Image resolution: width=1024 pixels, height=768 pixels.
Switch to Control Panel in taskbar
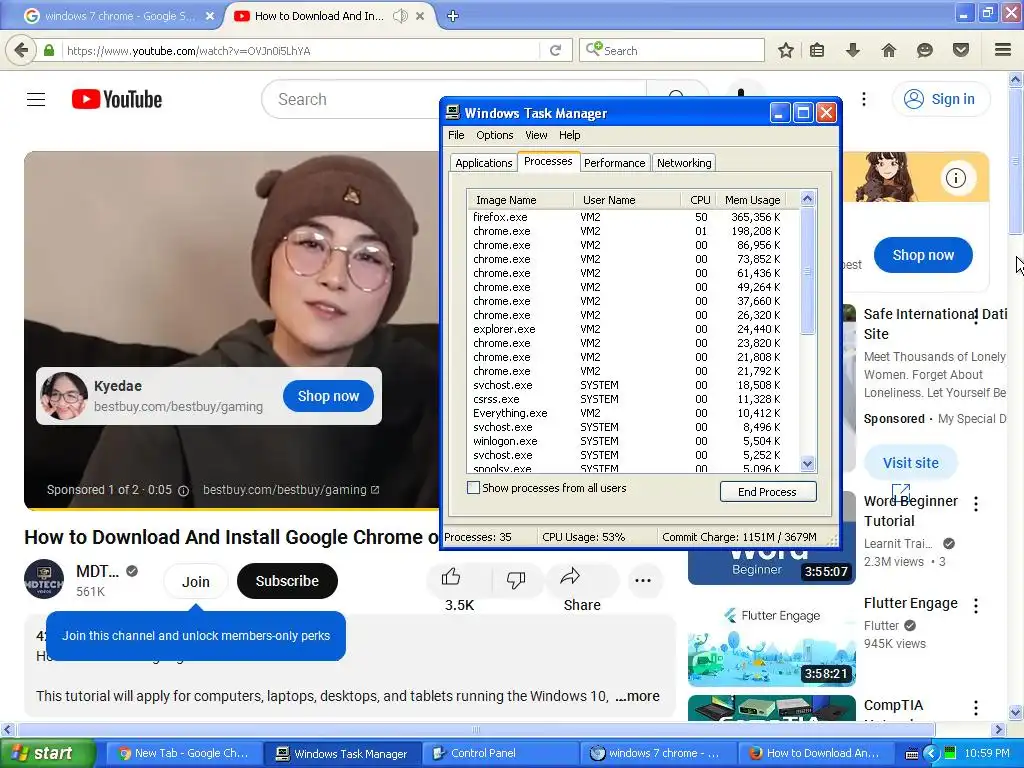coord(500,753)
